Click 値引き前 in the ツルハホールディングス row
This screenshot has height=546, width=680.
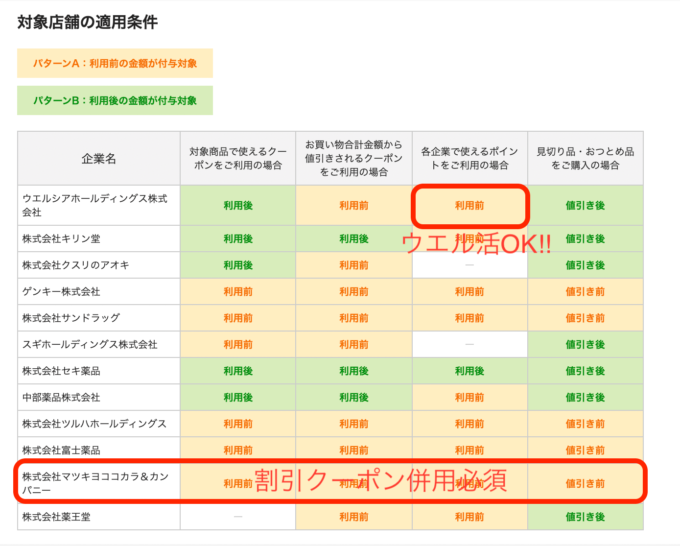point(585,424)
